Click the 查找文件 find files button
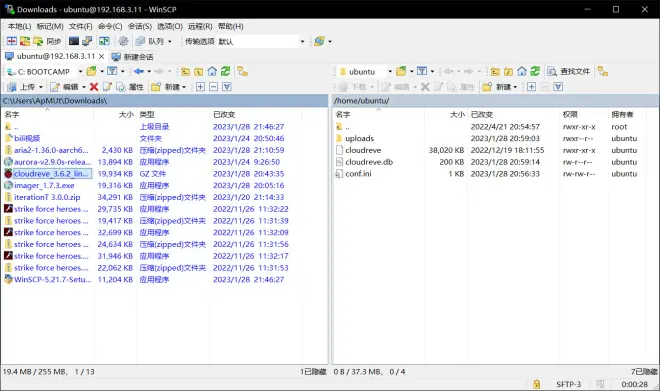Viewport: 660px width, 391px height. tap(569, 71)
